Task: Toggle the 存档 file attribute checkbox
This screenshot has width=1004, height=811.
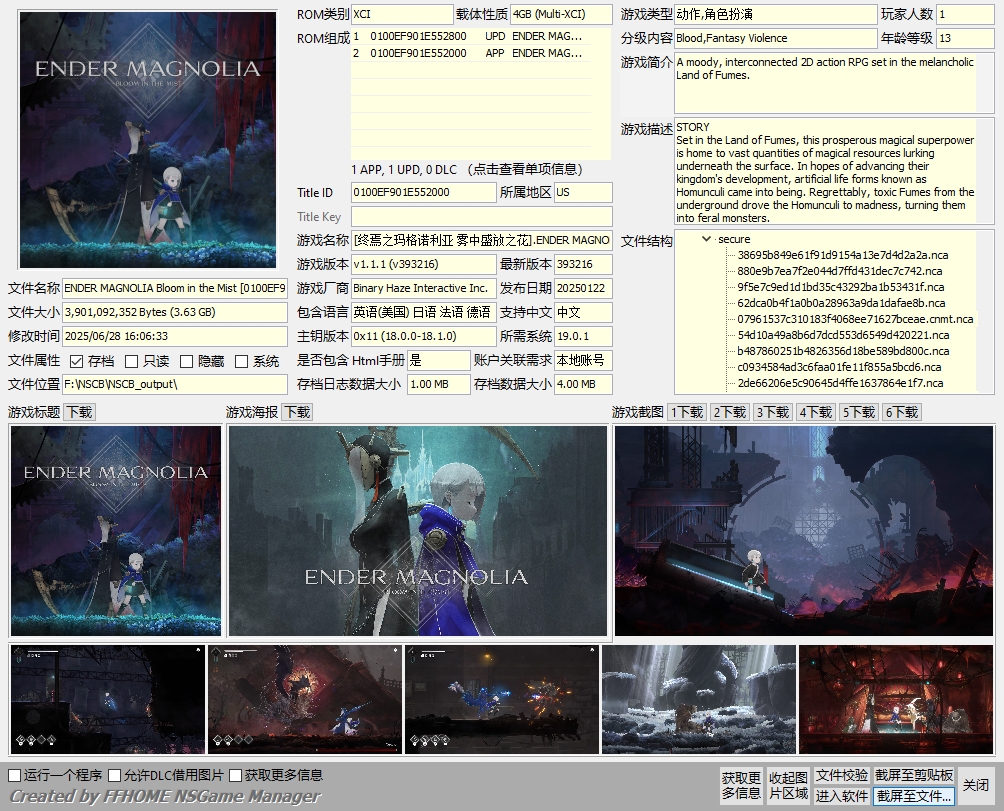Action: (x=77, y=362)
